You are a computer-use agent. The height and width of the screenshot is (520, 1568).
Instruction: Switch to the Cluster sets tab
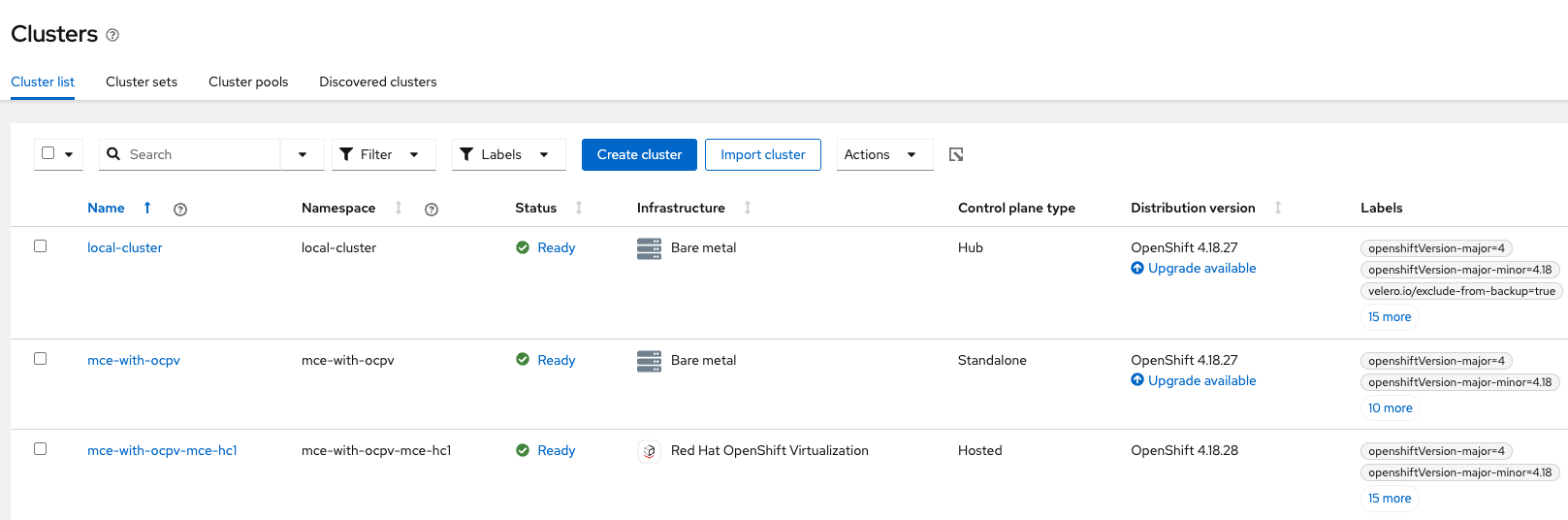[142, 81]
